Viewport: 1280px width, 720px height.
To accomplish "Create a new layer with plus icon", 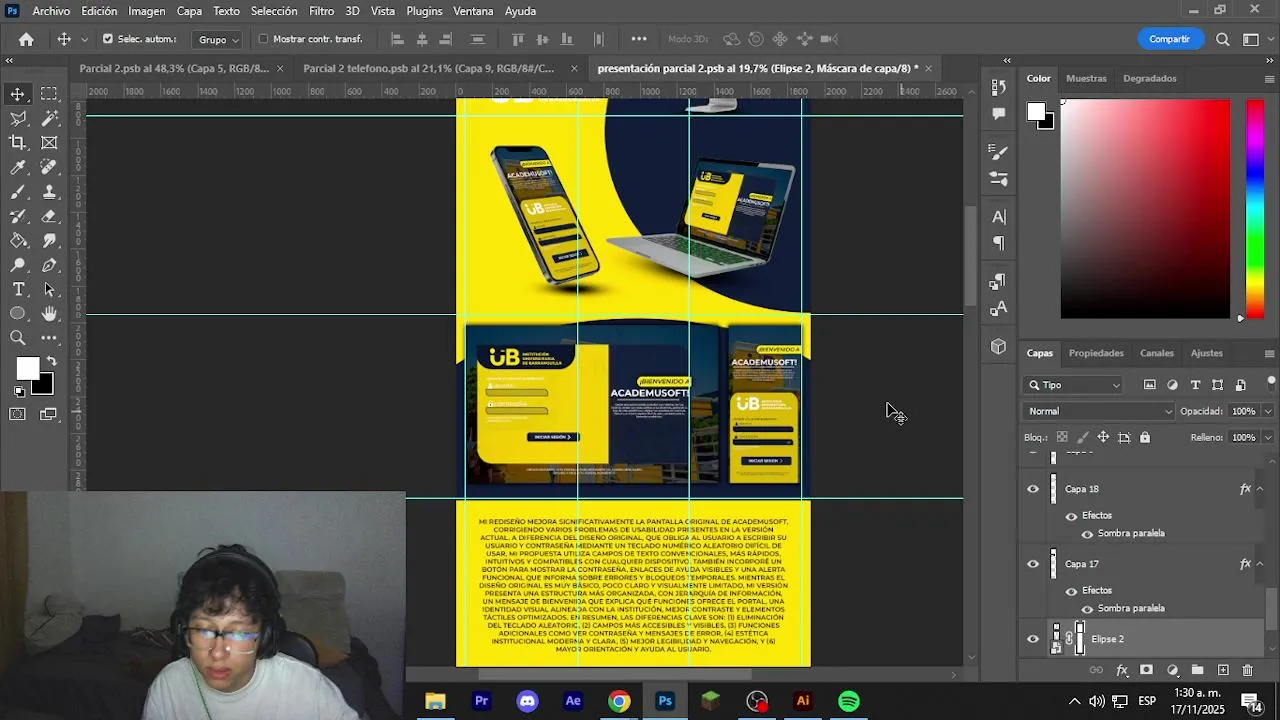I will click(1222, 670).
